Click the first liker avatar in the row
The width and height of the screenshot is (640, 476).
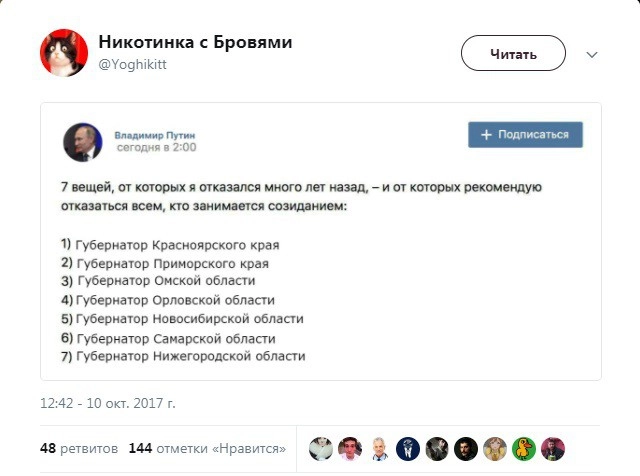320,448
